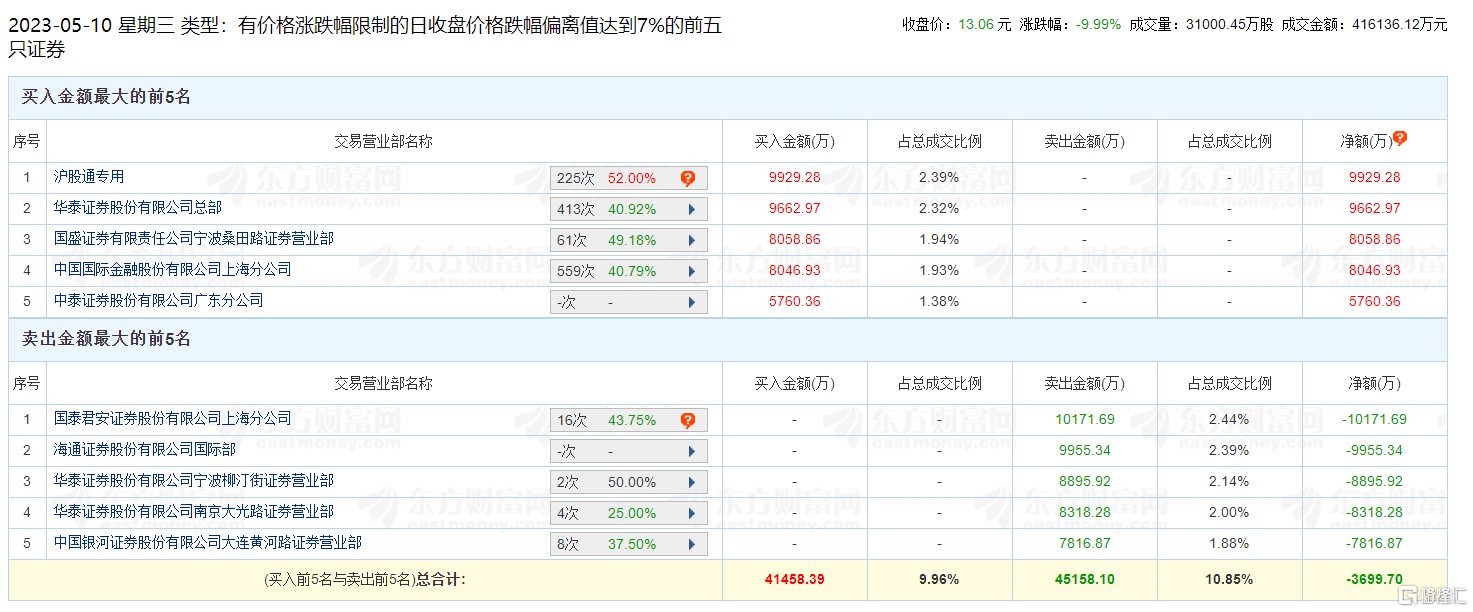The width and height of the screenshot is (1473, 612).
Task: Click sell amount 9955.34
Action: 1085,451
